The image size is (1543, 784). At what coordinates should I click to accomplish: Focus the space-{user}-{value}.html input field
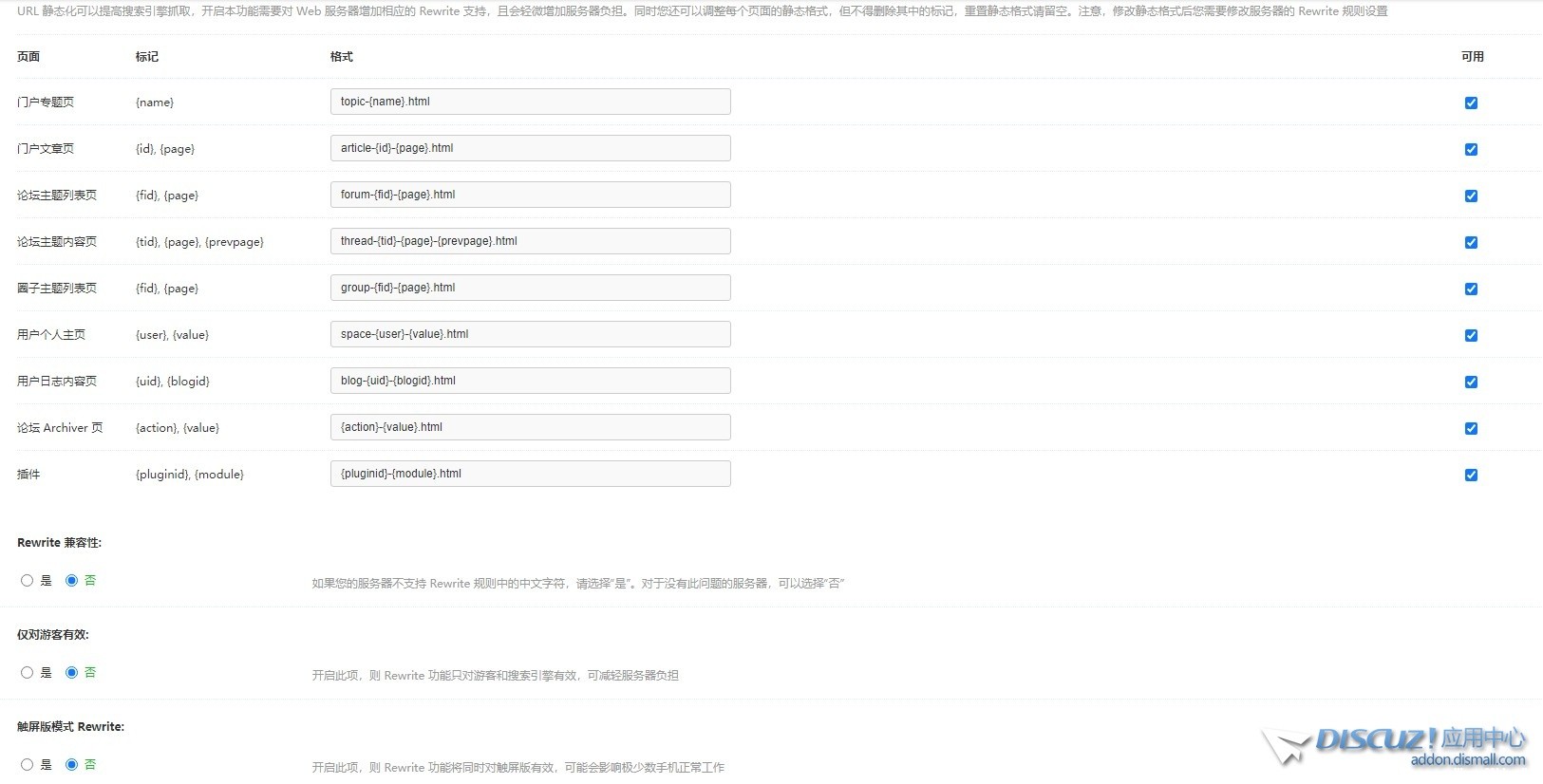[530, 334]
